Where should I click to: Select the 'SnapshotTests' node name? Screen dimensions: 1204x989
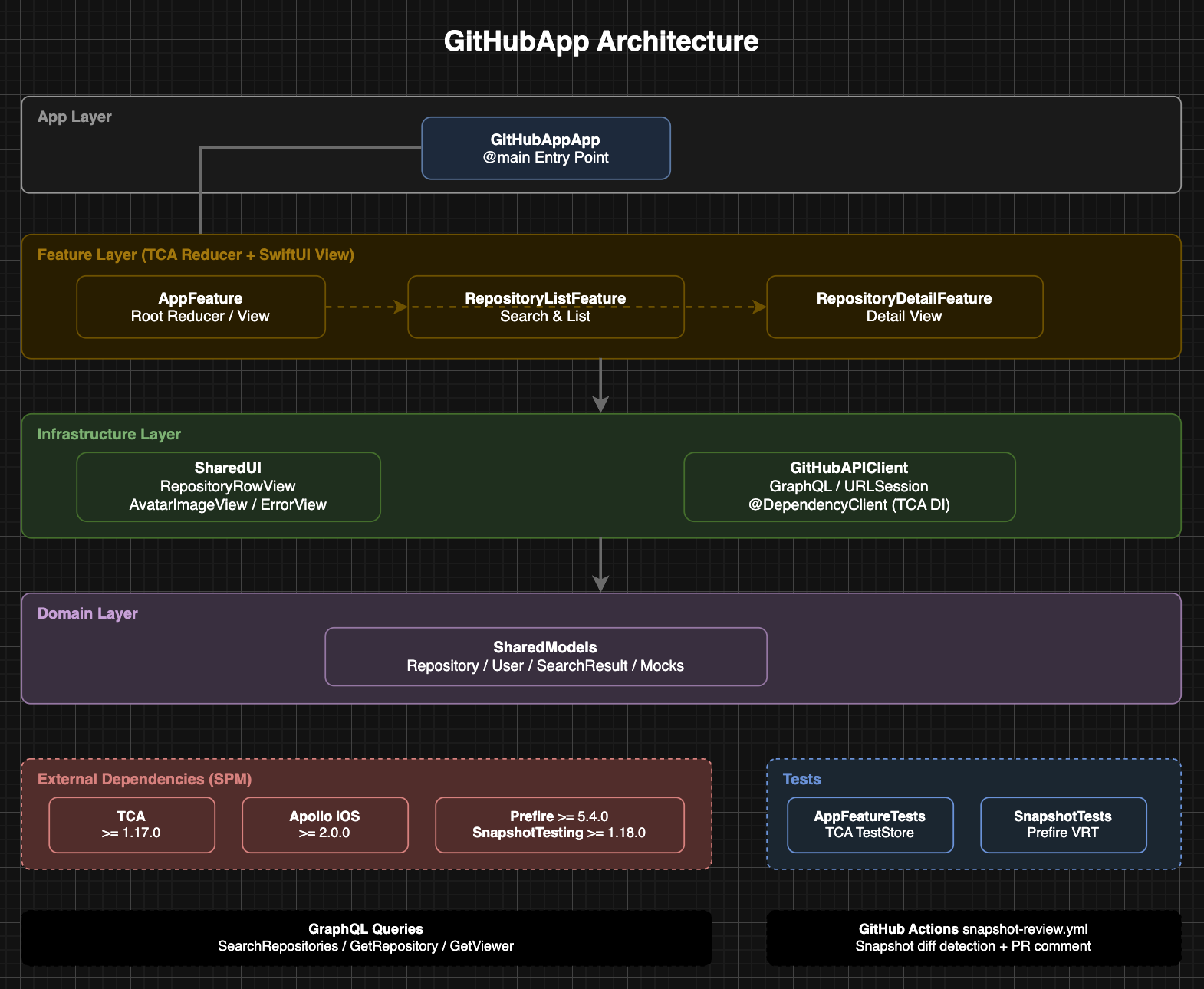pyautogui.click(x=1063, y=816)
